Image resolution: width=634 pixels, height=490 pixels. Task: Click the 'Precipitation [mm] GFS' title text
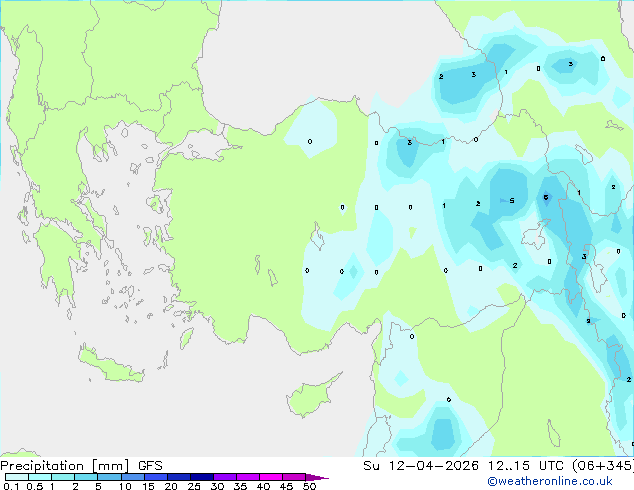(x=81, y=466)
